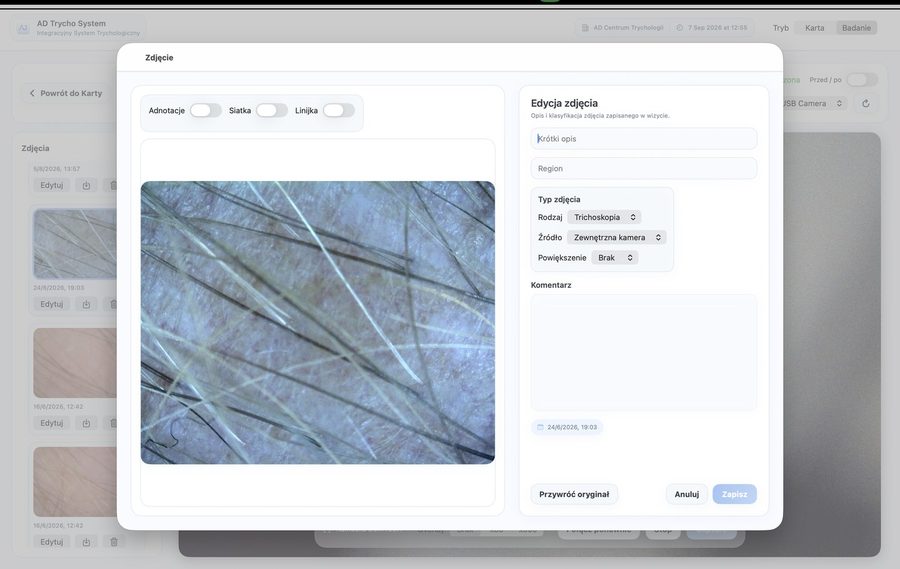The image size is (900, 569).
Task: Switch to the Badanie tab
Action: (856, 28)
